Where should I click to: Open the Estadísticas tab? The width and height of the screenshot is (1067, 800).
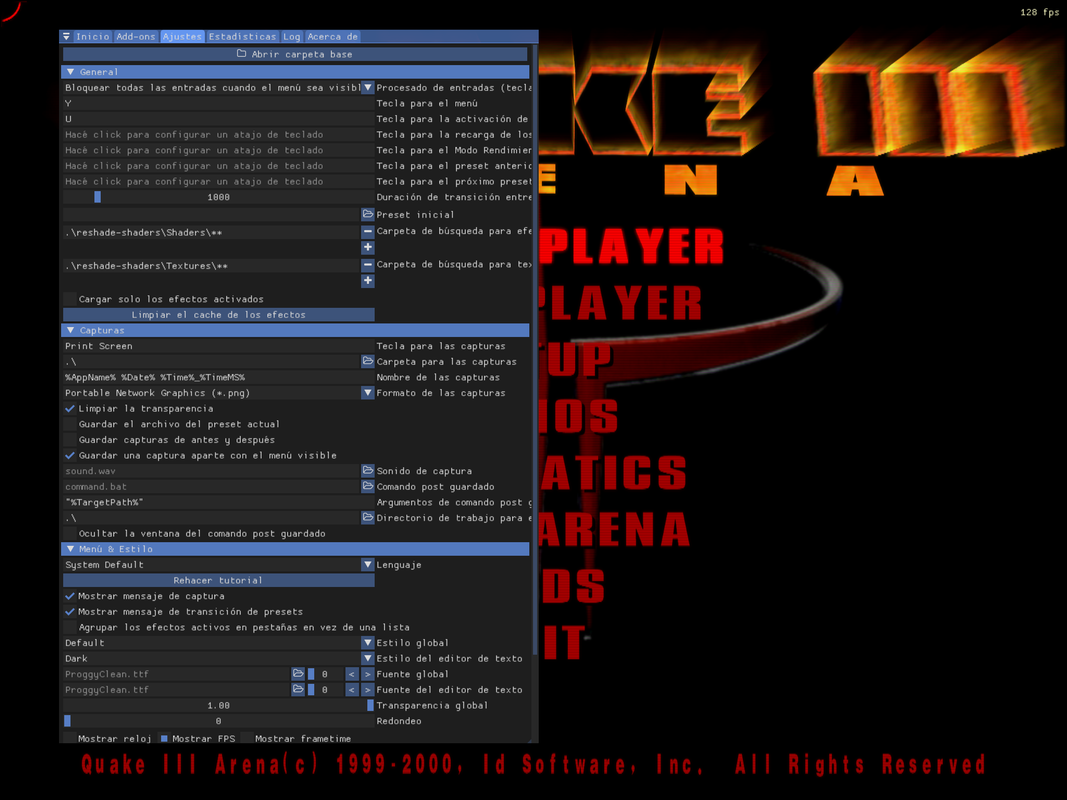pos(242,37)
